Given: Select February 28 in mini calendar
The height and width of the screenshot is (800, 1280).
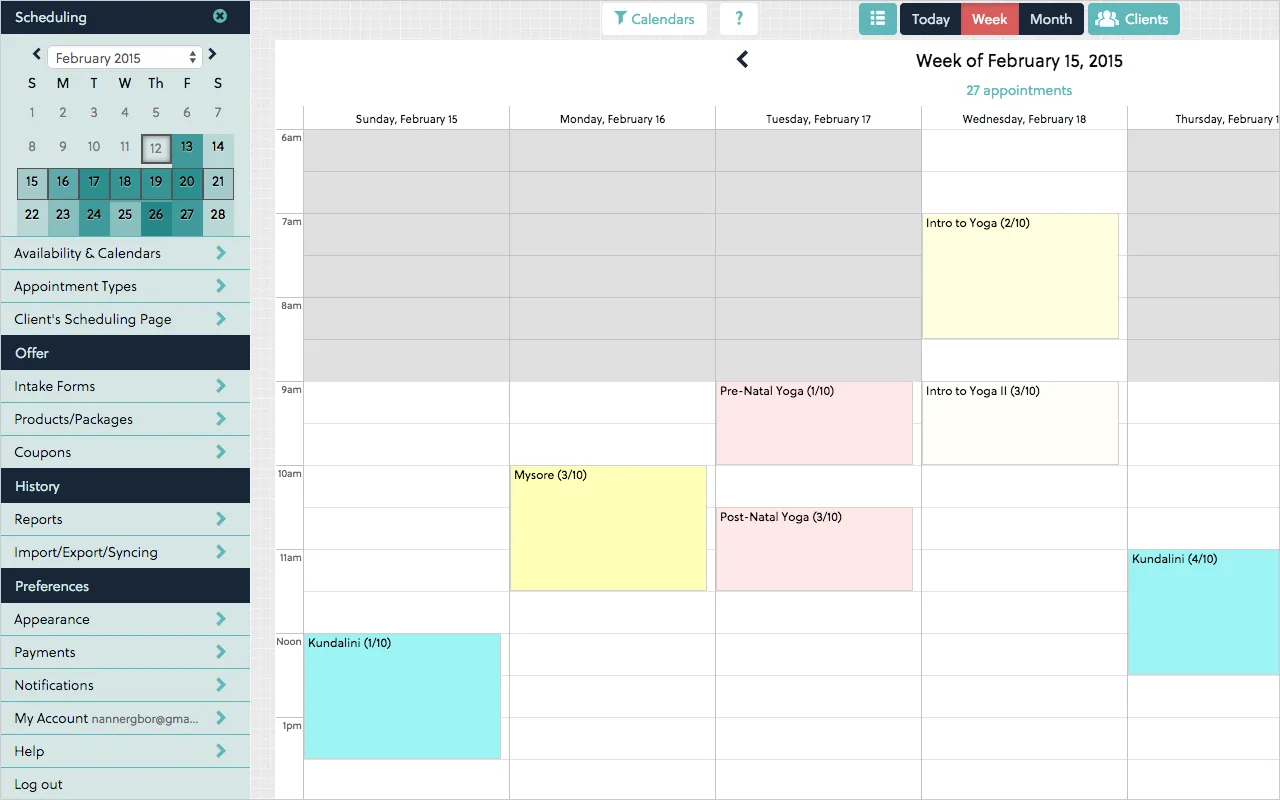Looking at the screenshot, I should click(x=218, y=217).
